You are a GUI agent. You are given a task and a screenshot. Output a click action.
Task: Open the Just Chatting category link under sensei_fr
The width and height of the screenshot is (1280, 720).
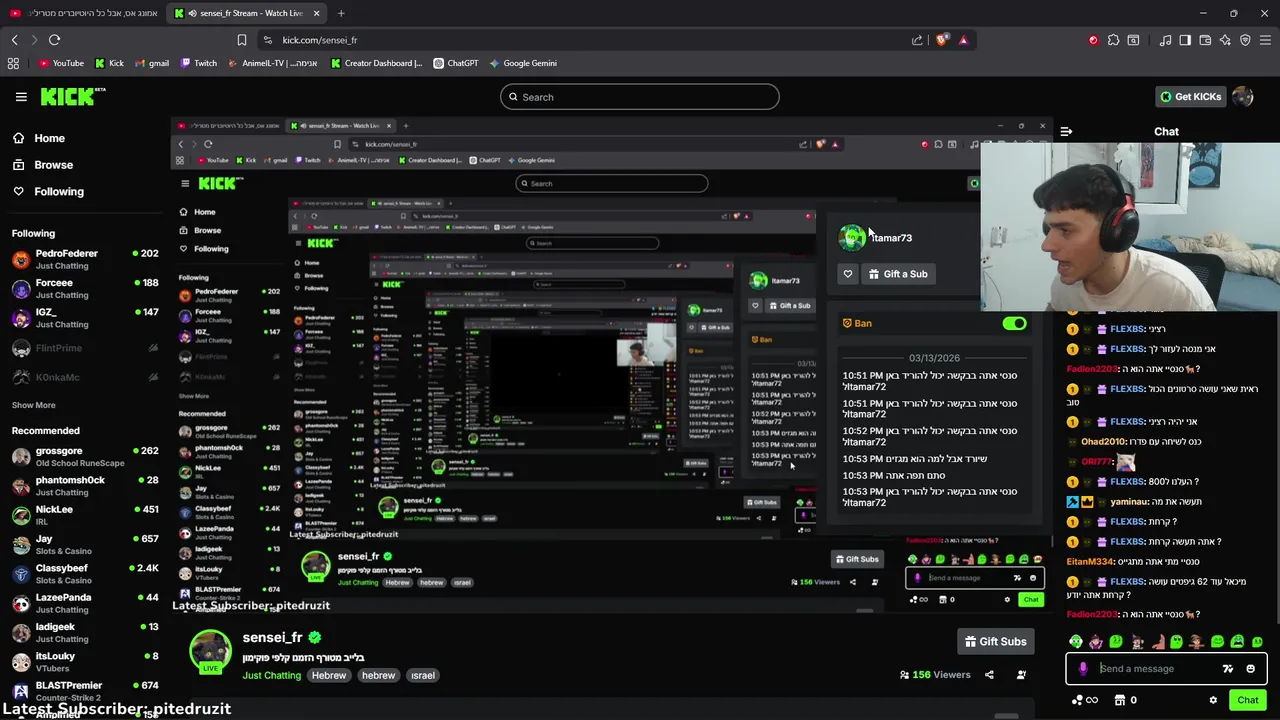pos(271,675)
